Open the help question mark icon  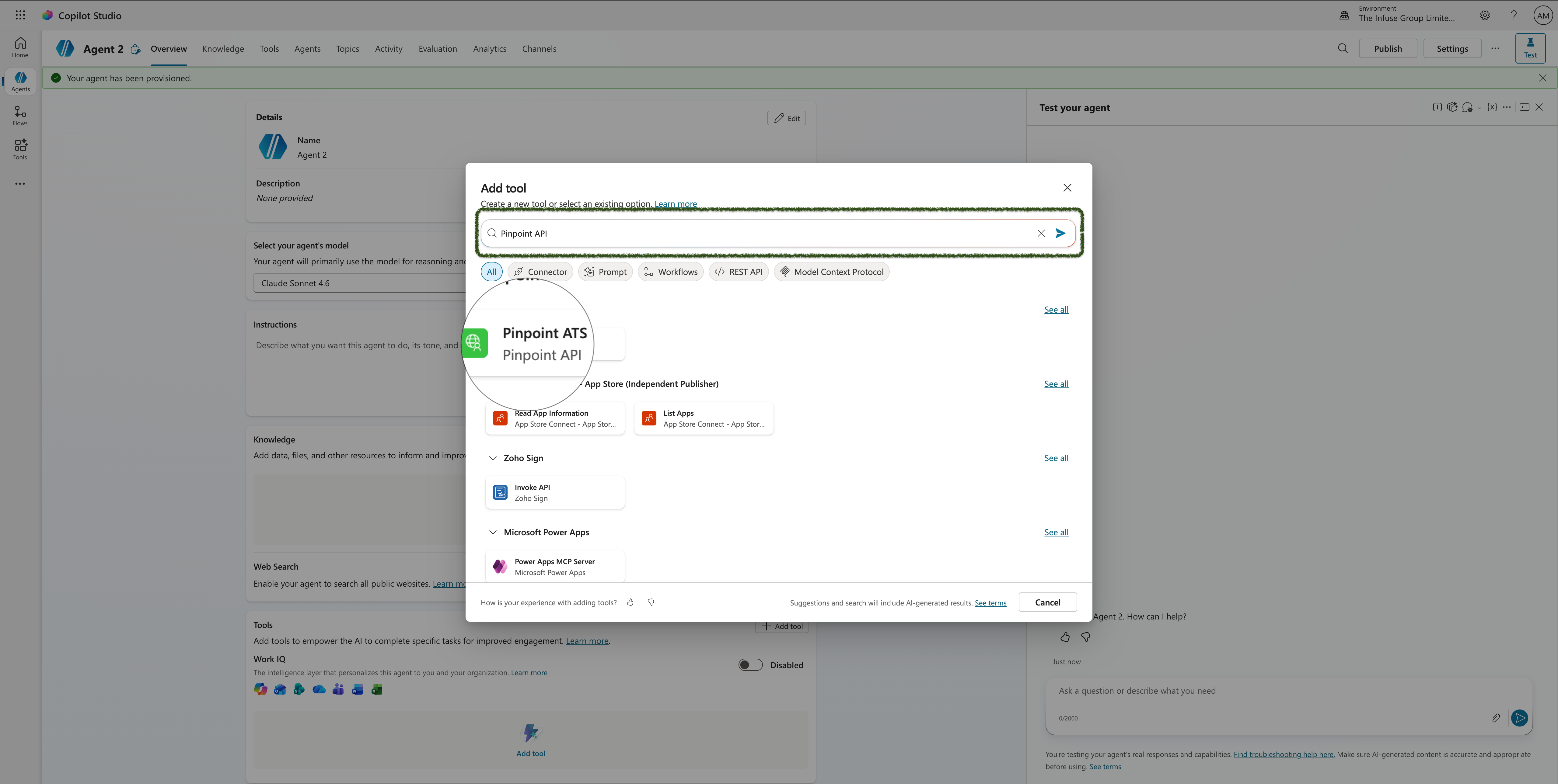pyautogui.click(x=1514, y=15)
